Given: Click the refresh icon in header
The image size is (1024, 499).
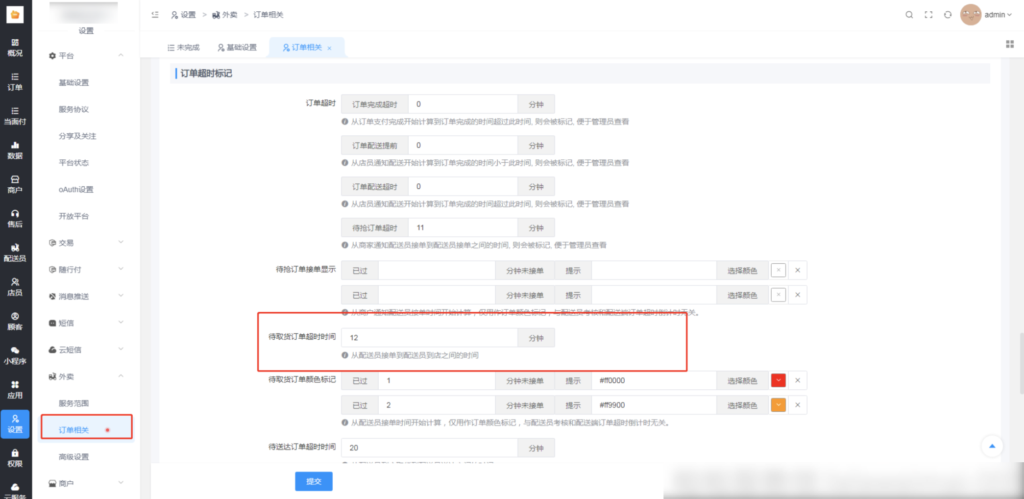Looking at the screenshot, I should 948,14.
